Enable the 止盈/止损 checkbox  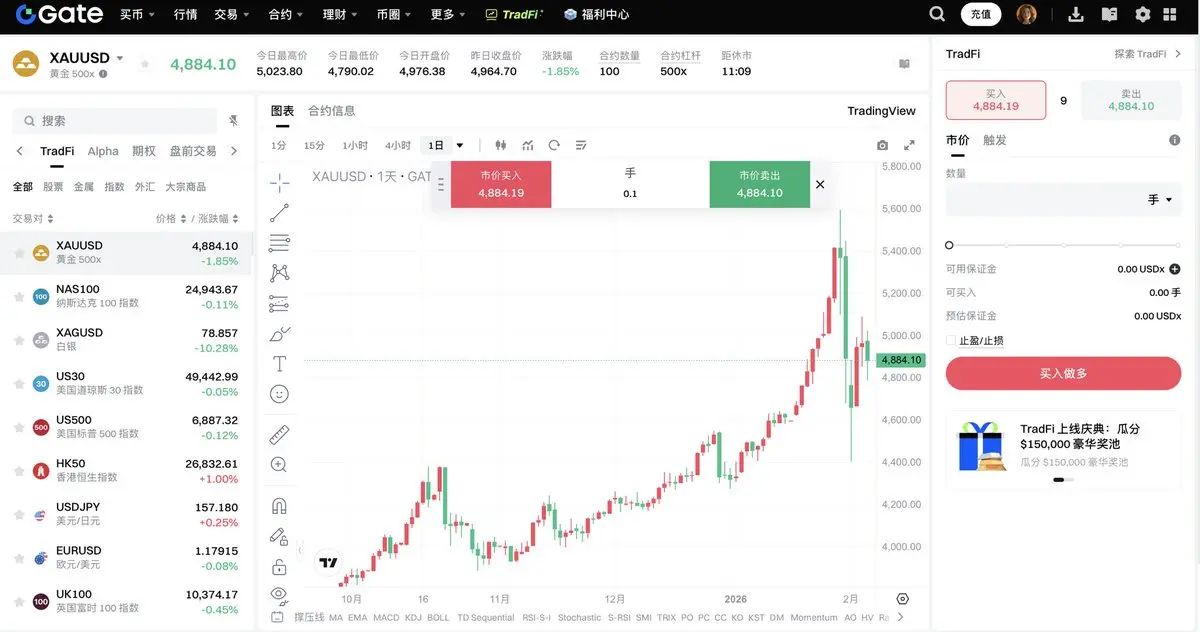pos(951,340)
